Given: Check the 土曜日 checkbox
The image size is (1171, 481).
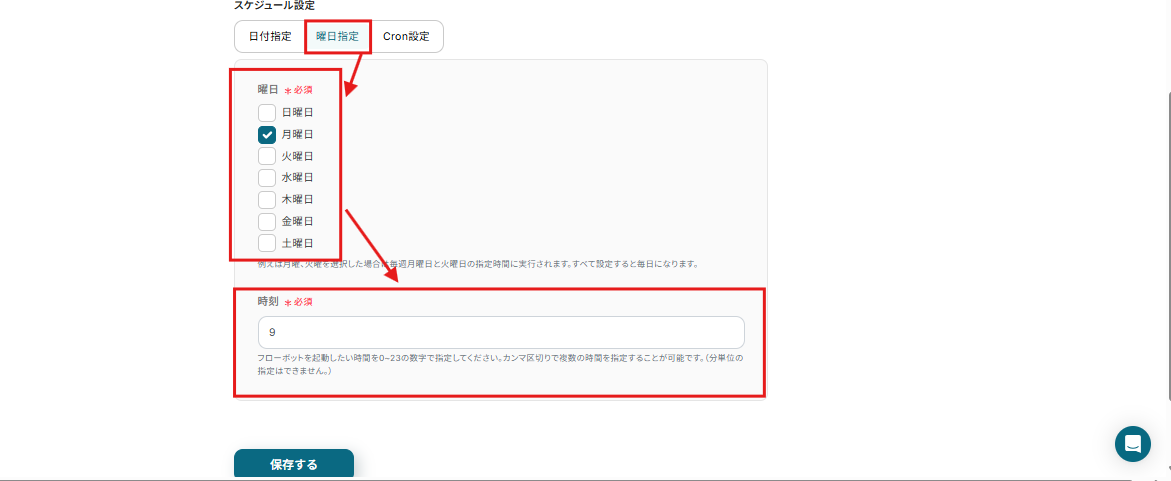Looking at the screenshot, I should 267,243.
